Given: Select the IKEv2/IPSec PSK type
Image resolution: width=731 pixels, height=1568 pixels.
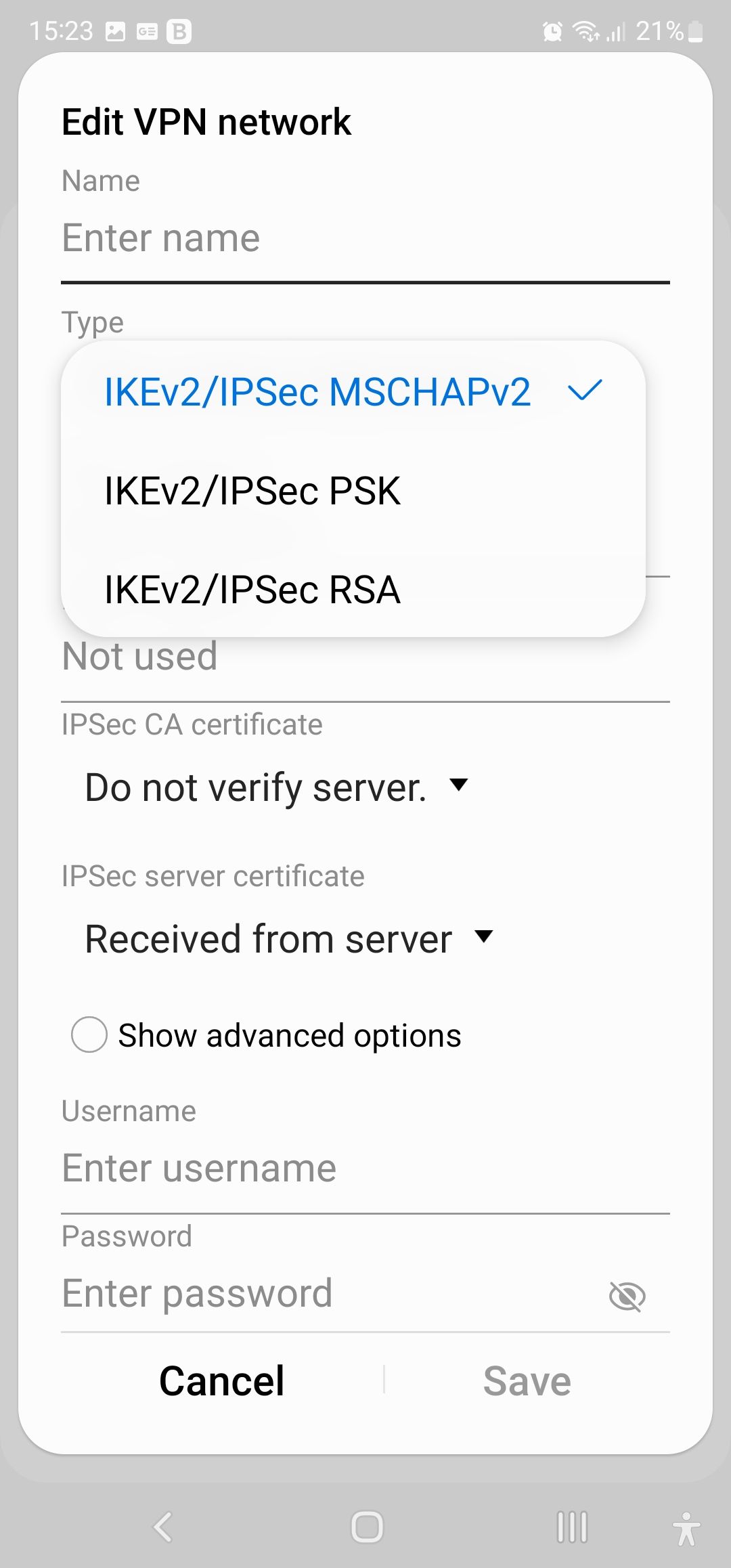Looking at the screenshot, I should [253, 491].
